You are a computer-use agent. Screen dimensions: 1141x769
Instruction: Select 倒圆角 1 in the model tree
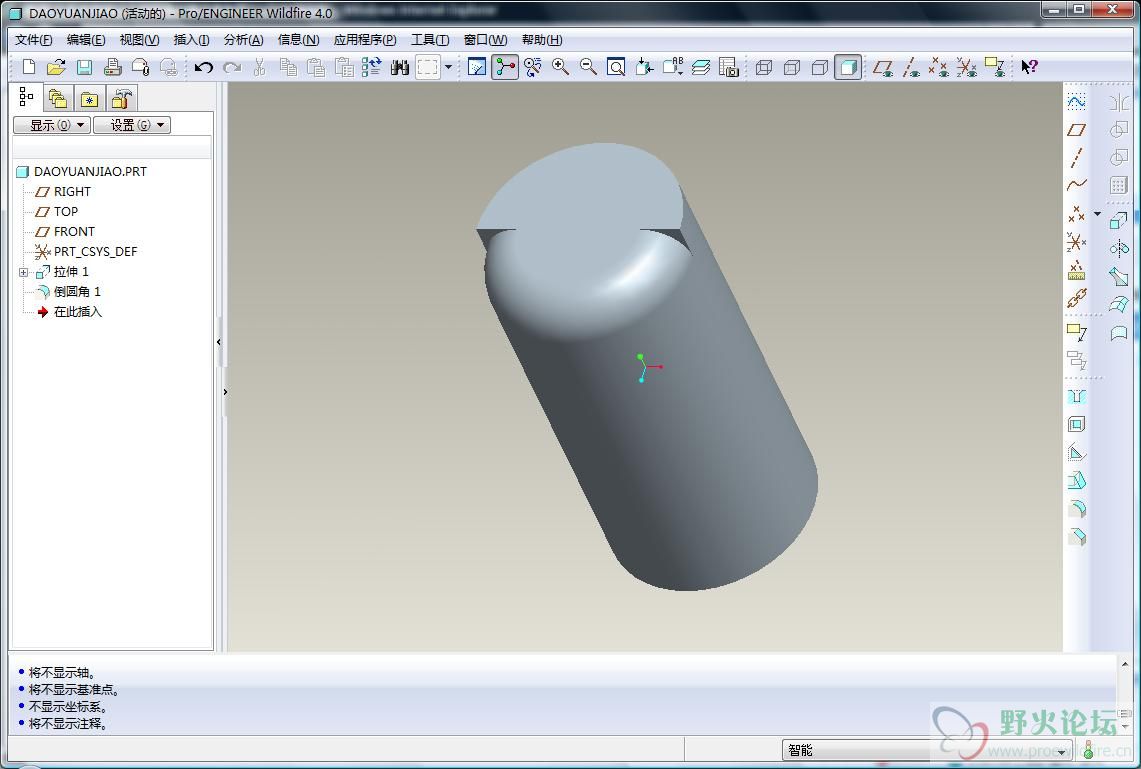77,292
